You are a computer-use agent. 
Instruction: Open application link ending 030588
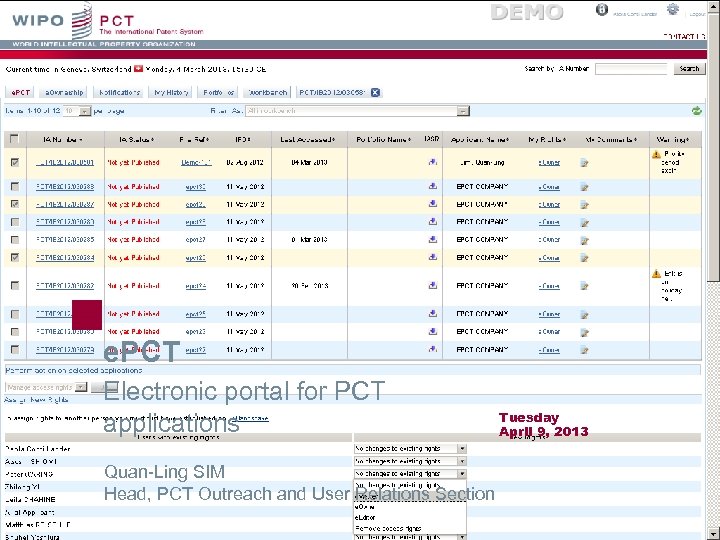click(x=65, y=187)
